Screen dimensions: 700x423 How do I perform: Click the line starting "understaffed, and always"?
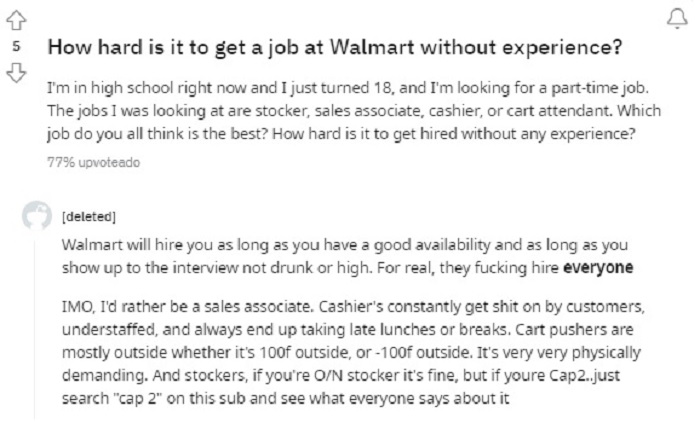click(x=347, y=330)
